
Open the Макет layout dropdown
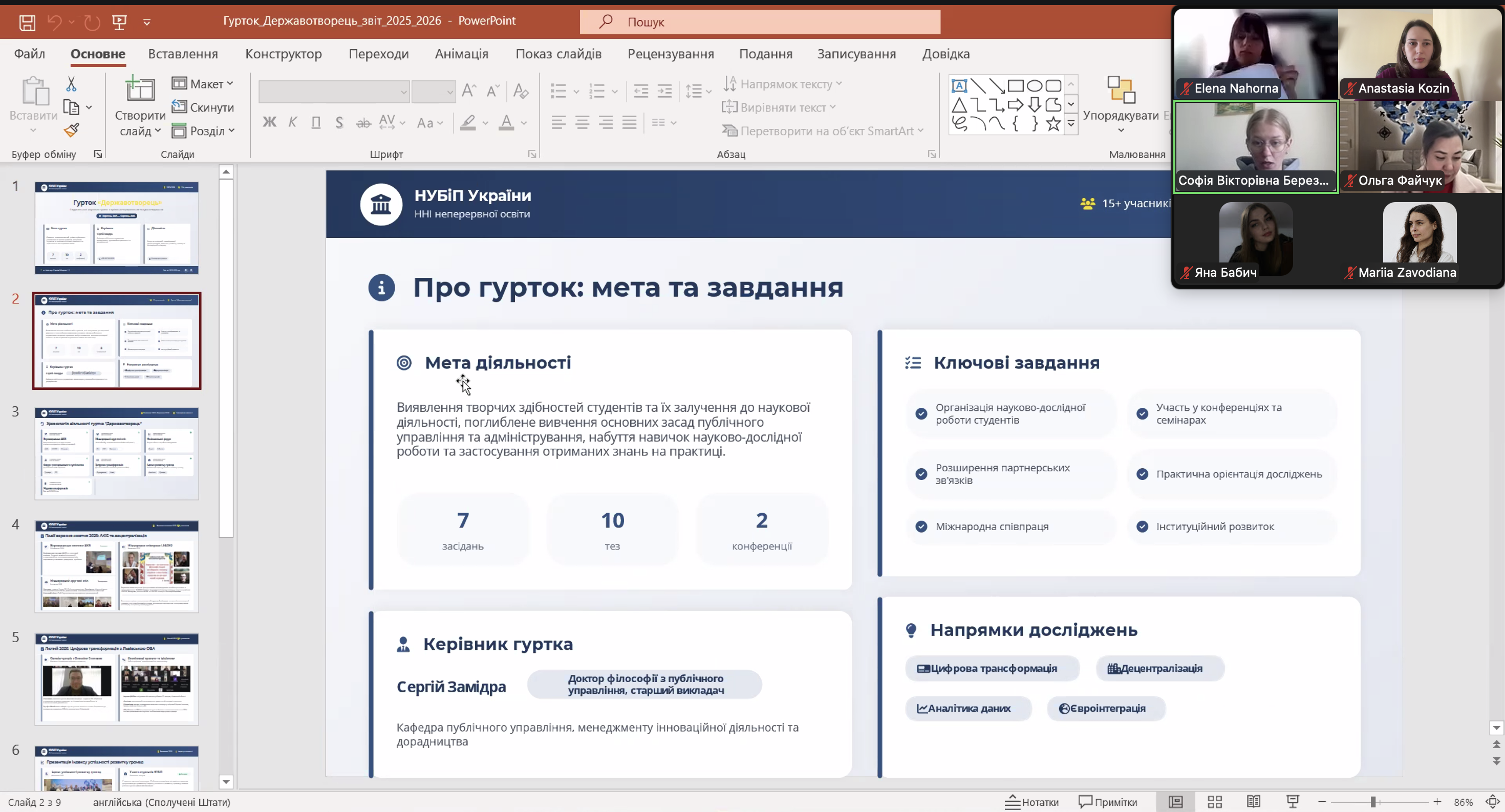pyautogui.click(x=203, y=84)
